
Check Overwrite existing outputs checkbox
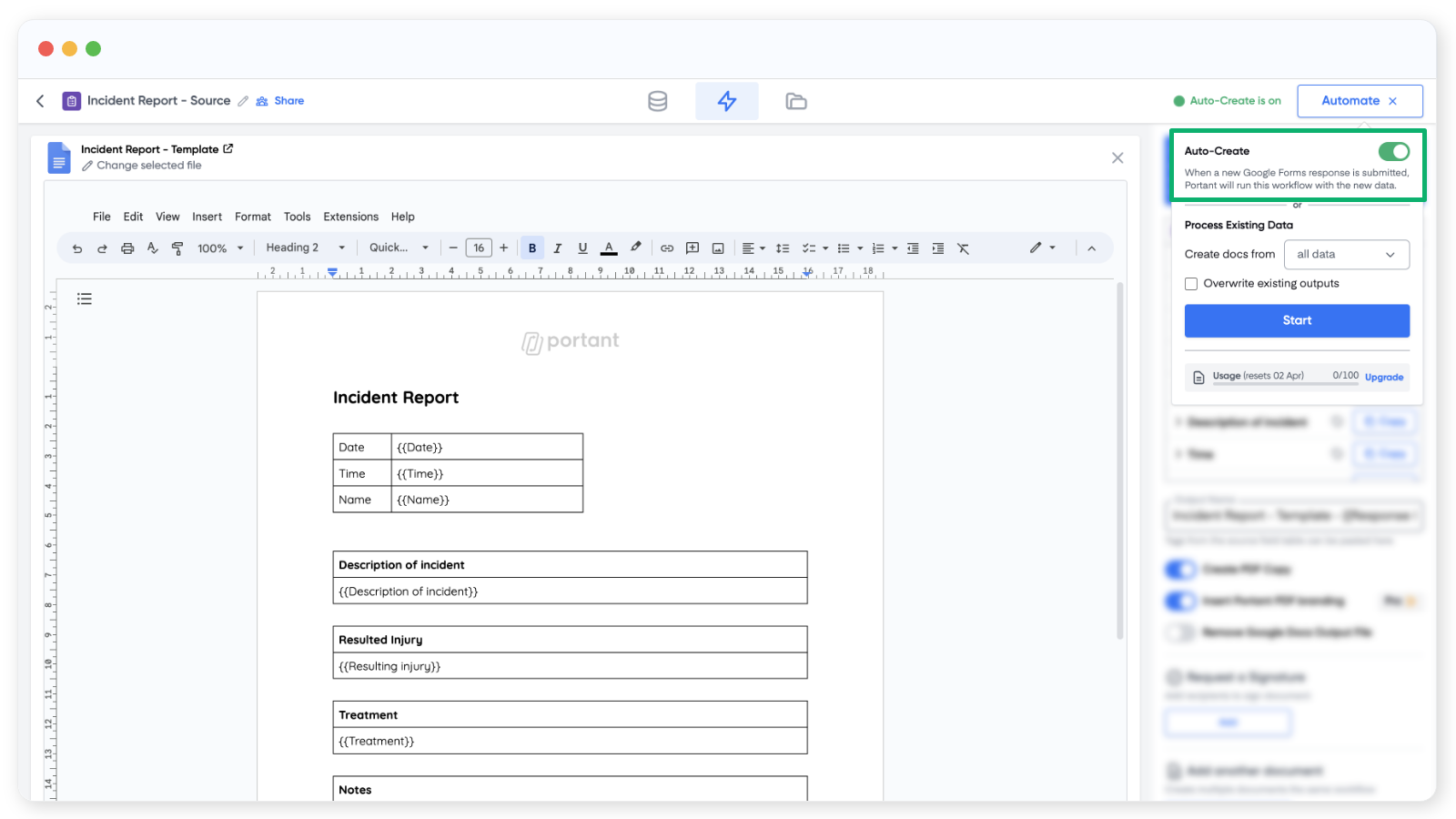point(1191,284)
